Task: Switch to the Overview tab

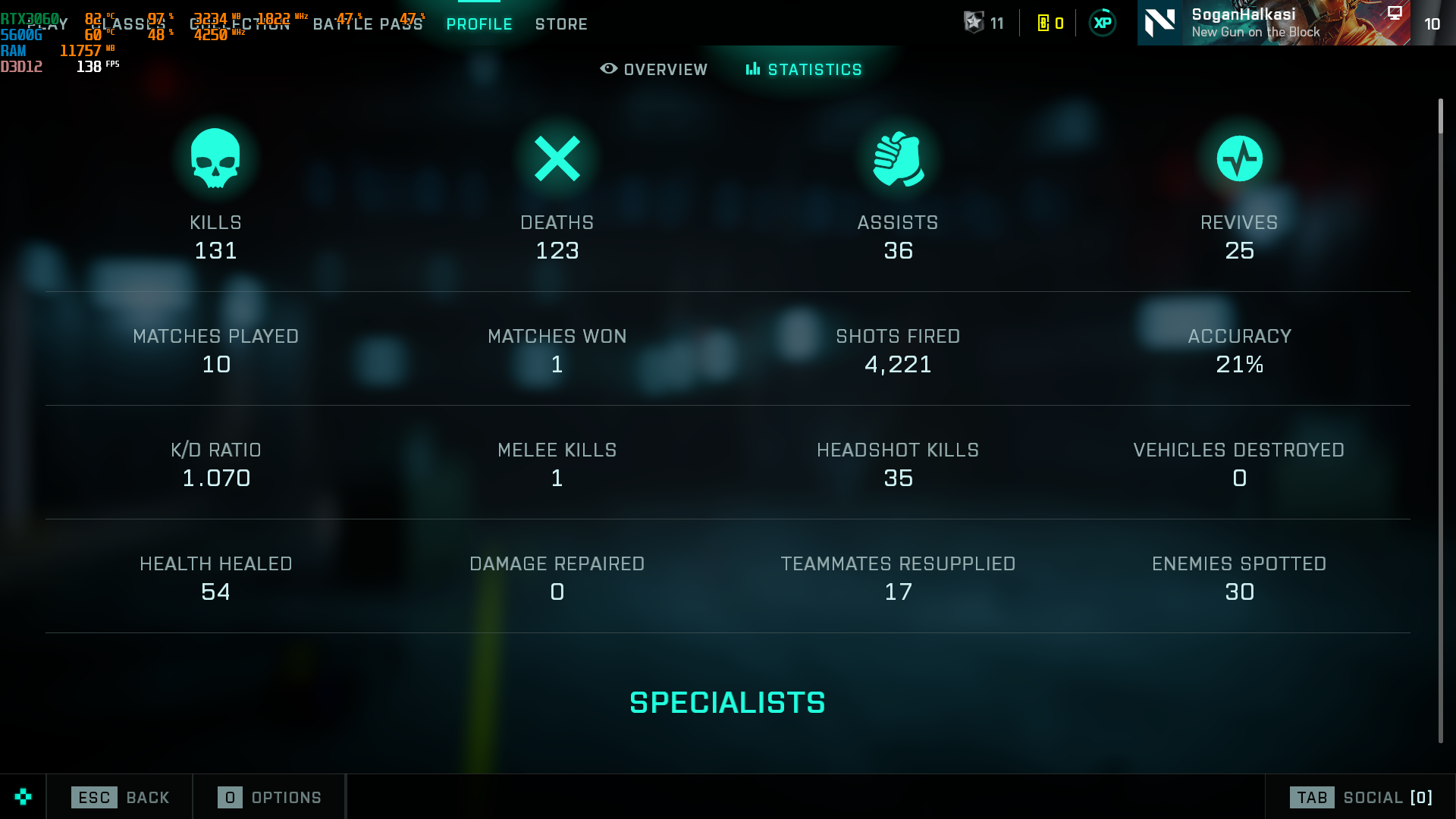Action: [654, 69]
